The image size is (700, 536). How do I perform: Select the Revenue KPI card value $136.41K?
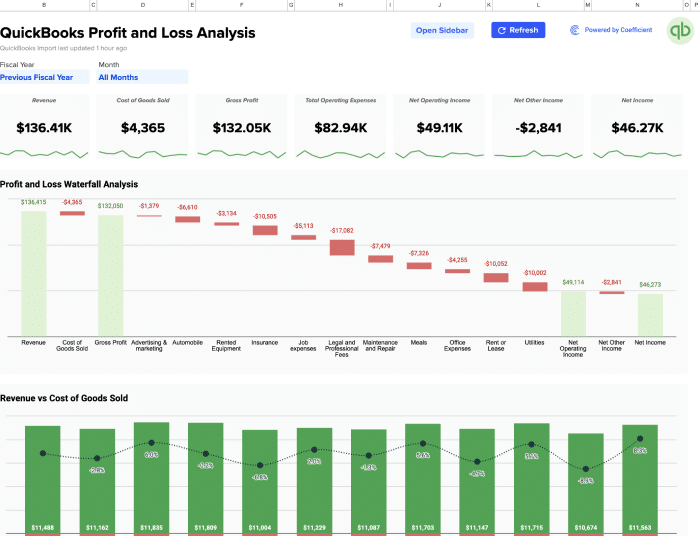[44, 128]
